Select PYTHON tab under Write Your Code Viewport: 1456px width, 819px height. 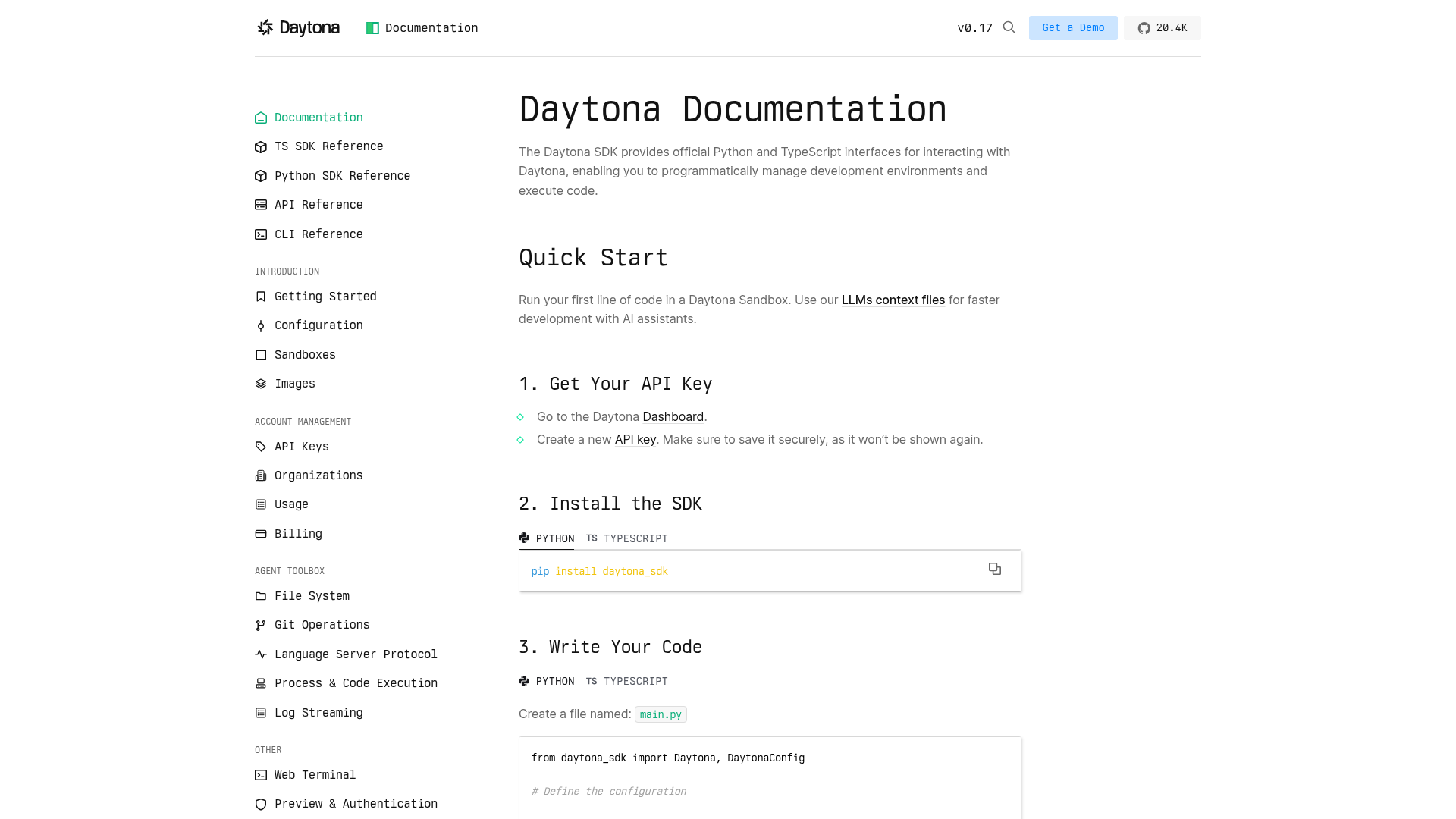[547, 681]
